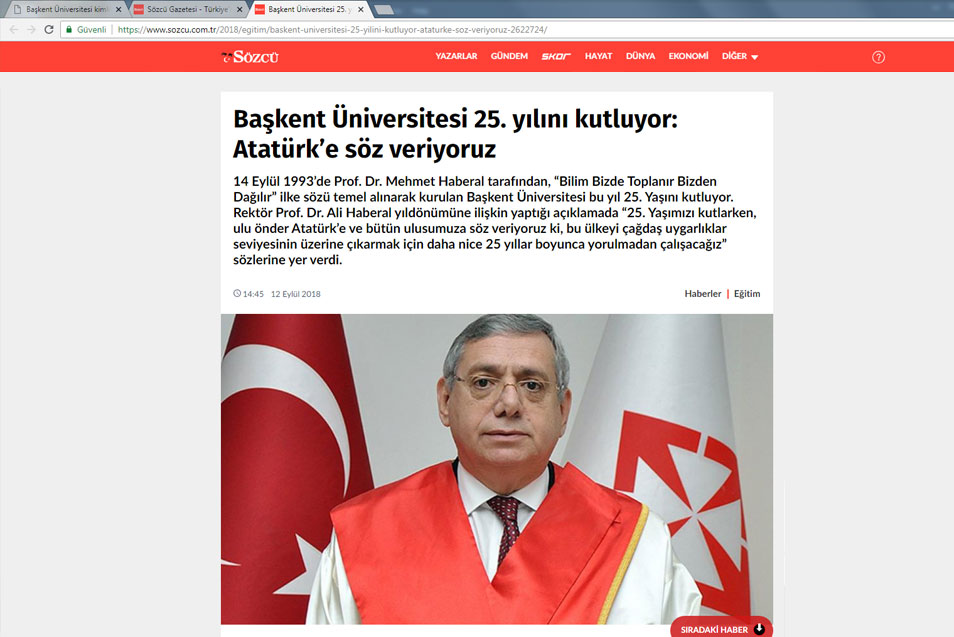Click the Haberler breadcrumb link
954x637 pixels.
(702, 294)
